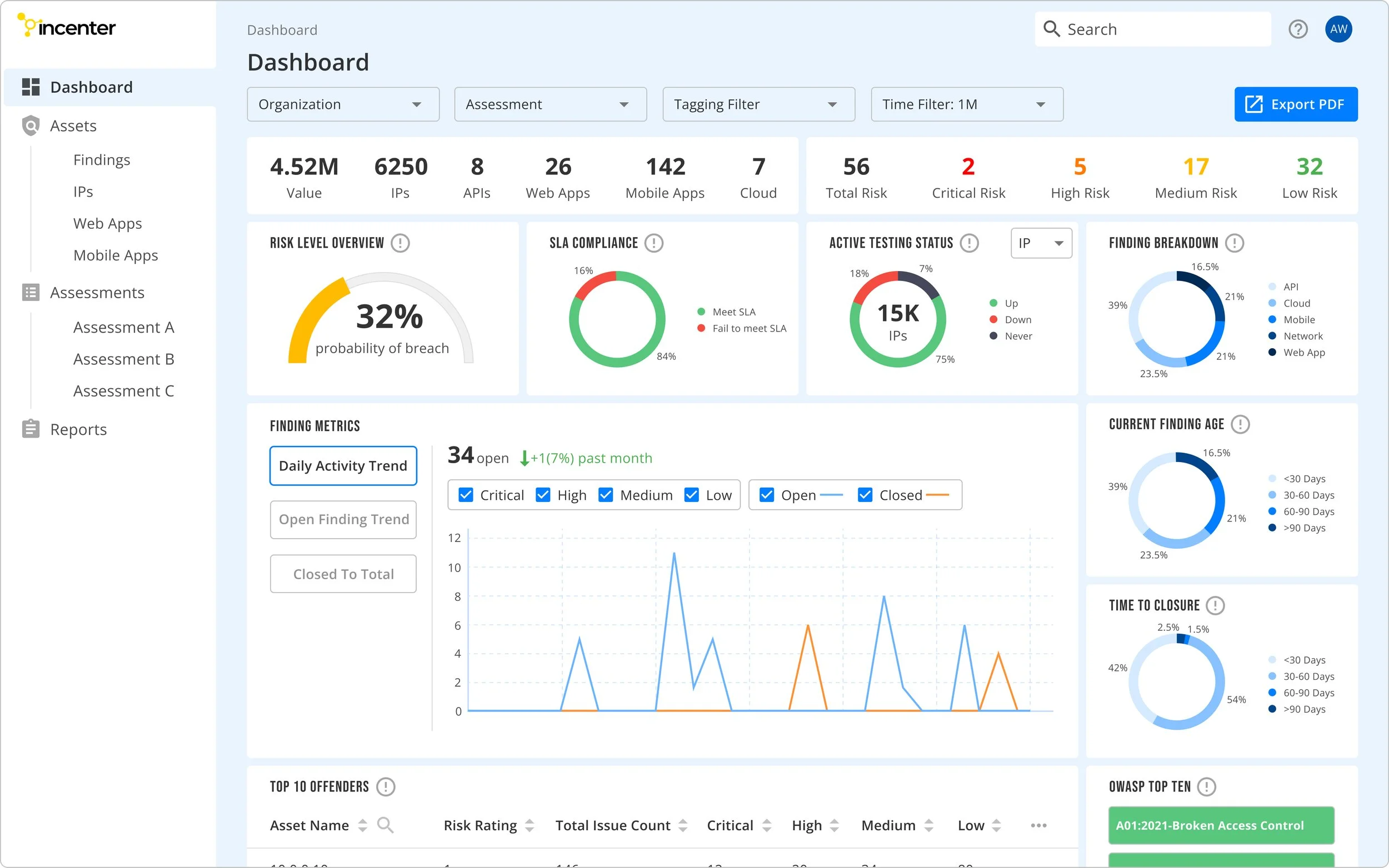Open the offenders table three-dots menu
The image size is (1389, 868).
pyautogui.click(x=1038, y=825)
